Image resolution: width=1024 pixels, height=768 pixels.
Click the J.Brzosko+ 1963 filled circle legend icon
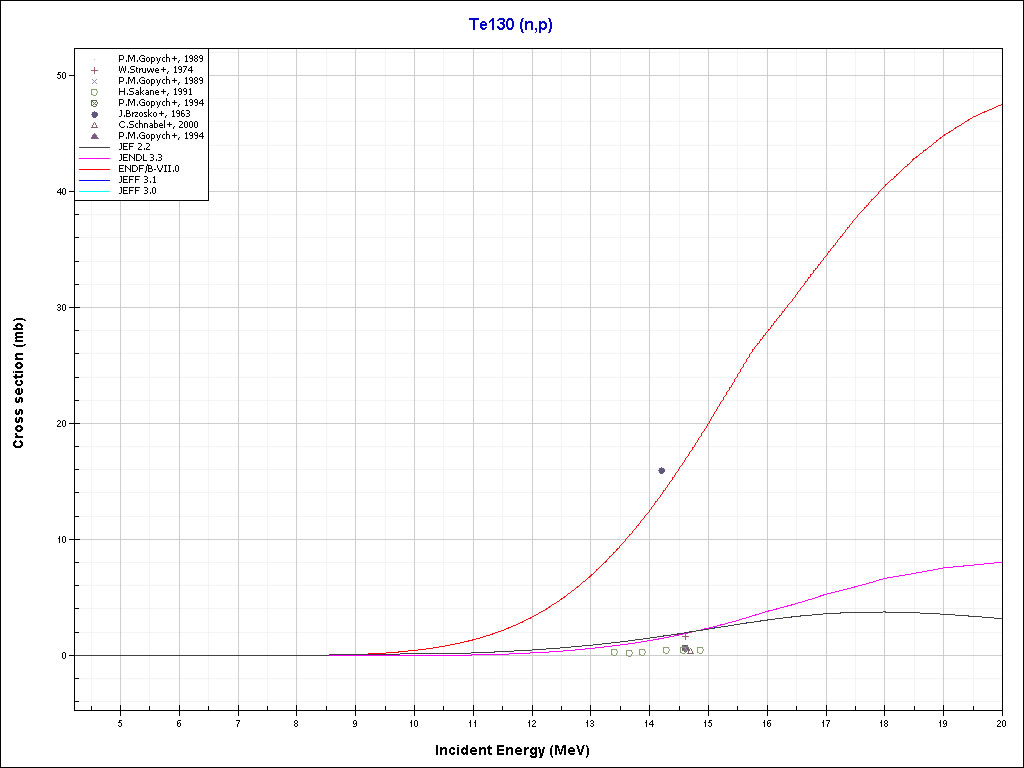click(94, 114)
